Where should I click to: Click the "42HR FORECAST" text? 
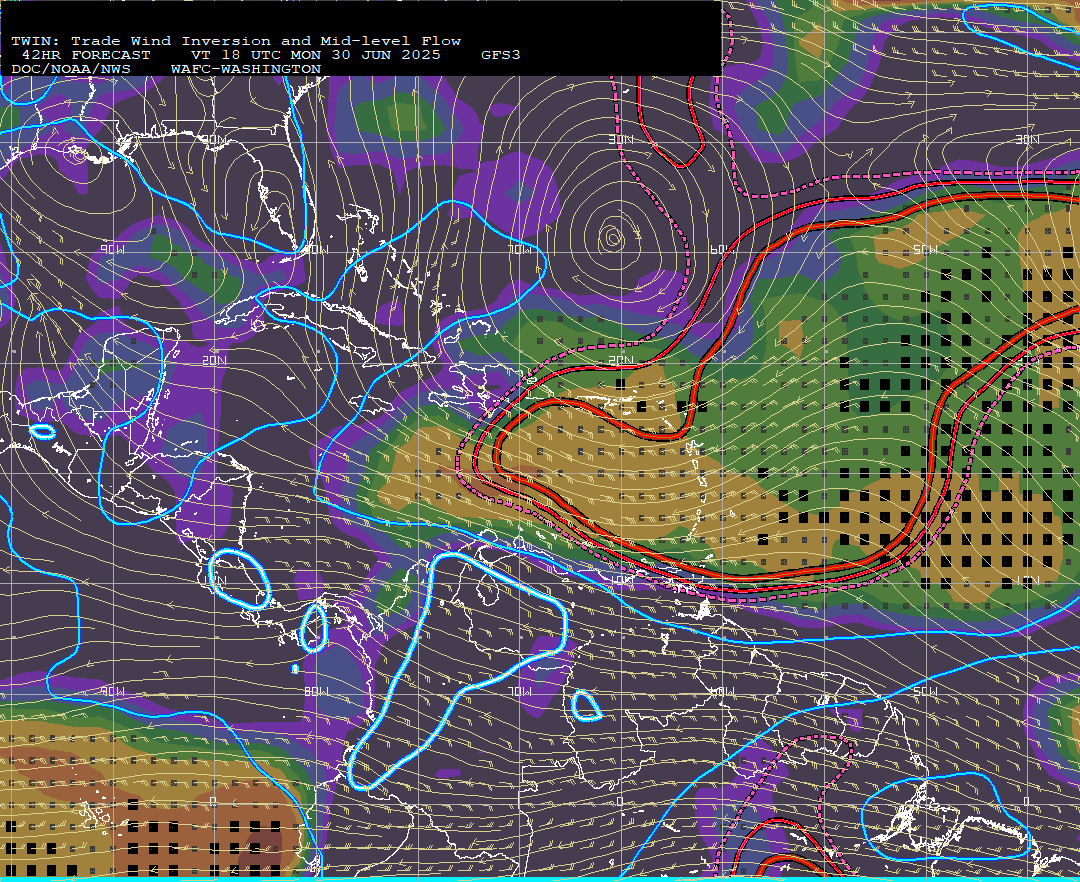point(85,55)
